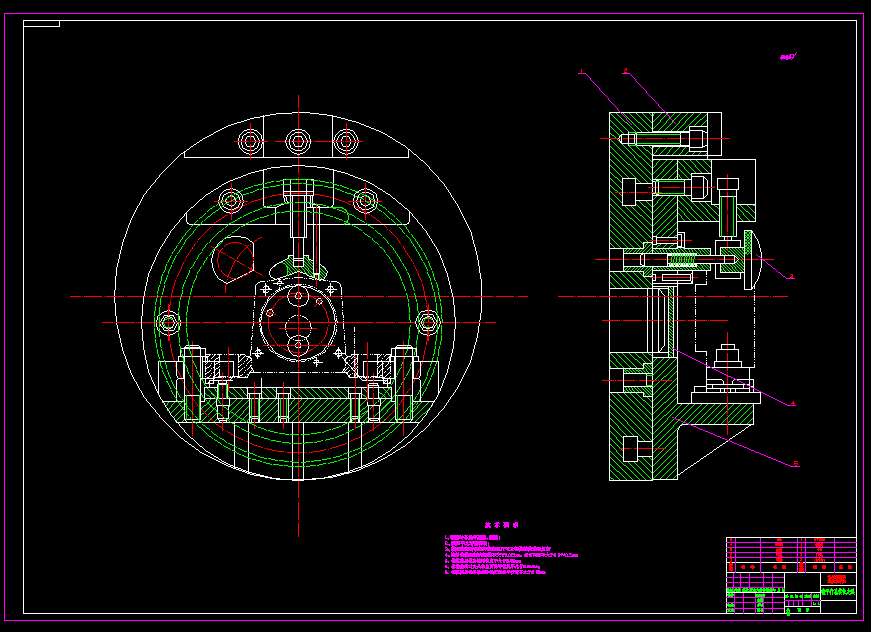Viewport: 871px width, 632px height.
Task: Pick the left bolt of the top clamp plate
Action: (250, 141)
